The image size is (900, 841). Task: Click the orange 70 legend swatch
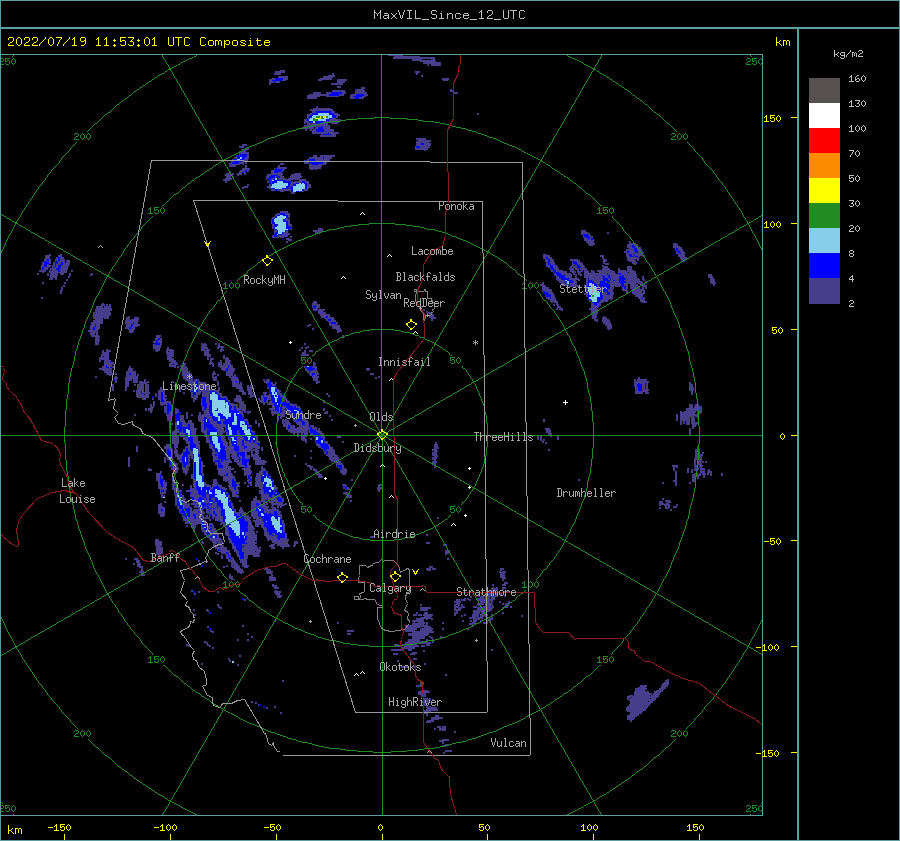[824, 165]
